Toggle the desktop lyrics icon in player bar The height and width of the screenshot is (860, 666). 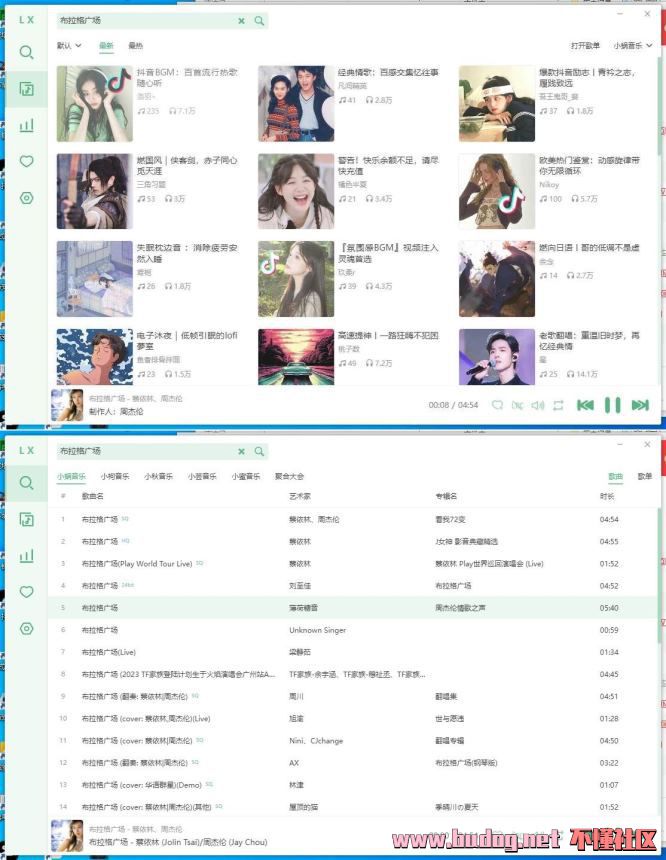[517, 405]
